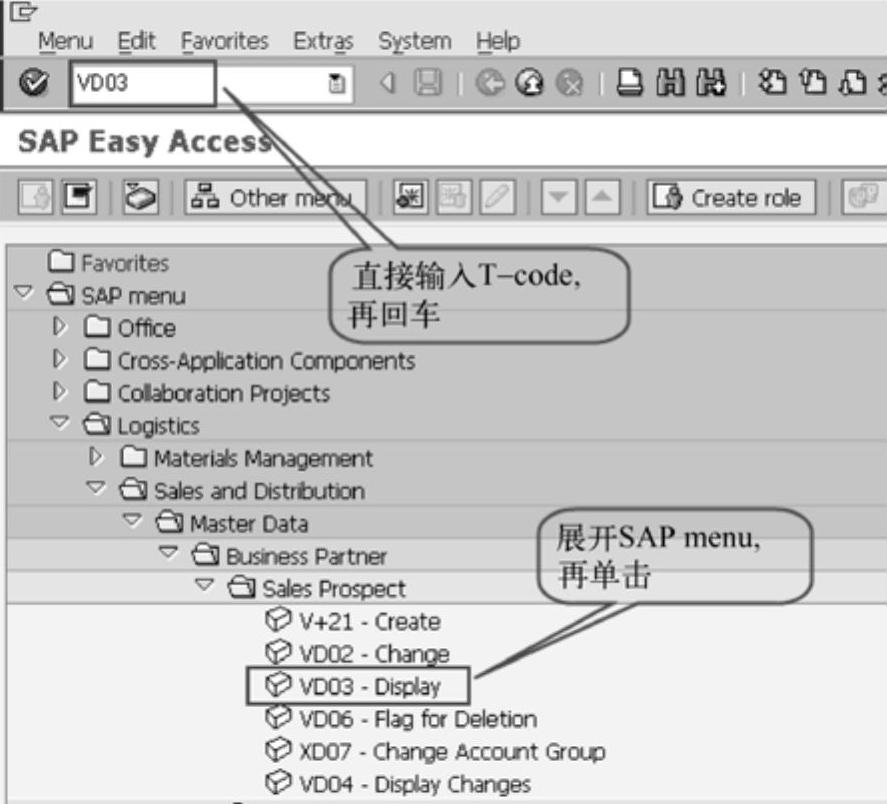Image resolution: width=887 pixels, height=804 pixels.
Task: Open the Help menu
Action: 498,41
